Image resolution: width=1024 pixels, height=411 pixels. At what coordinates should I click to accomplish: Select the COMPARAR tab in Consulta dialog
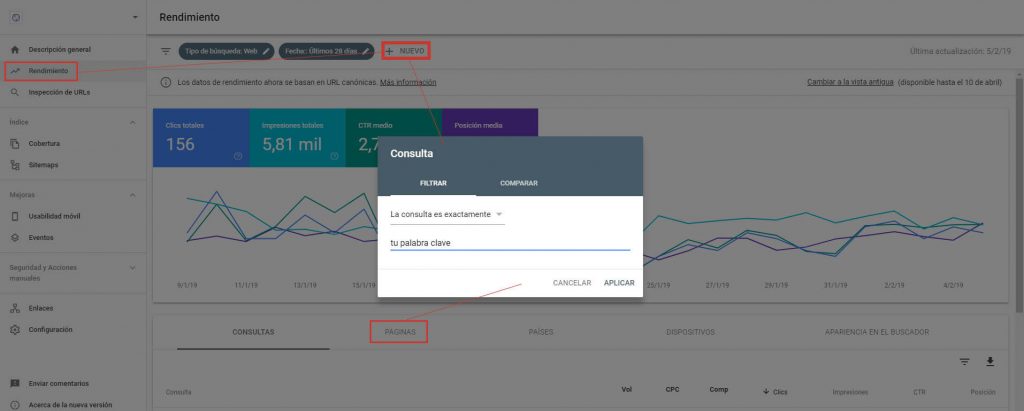pyautogui.click(x=519, y=184)
